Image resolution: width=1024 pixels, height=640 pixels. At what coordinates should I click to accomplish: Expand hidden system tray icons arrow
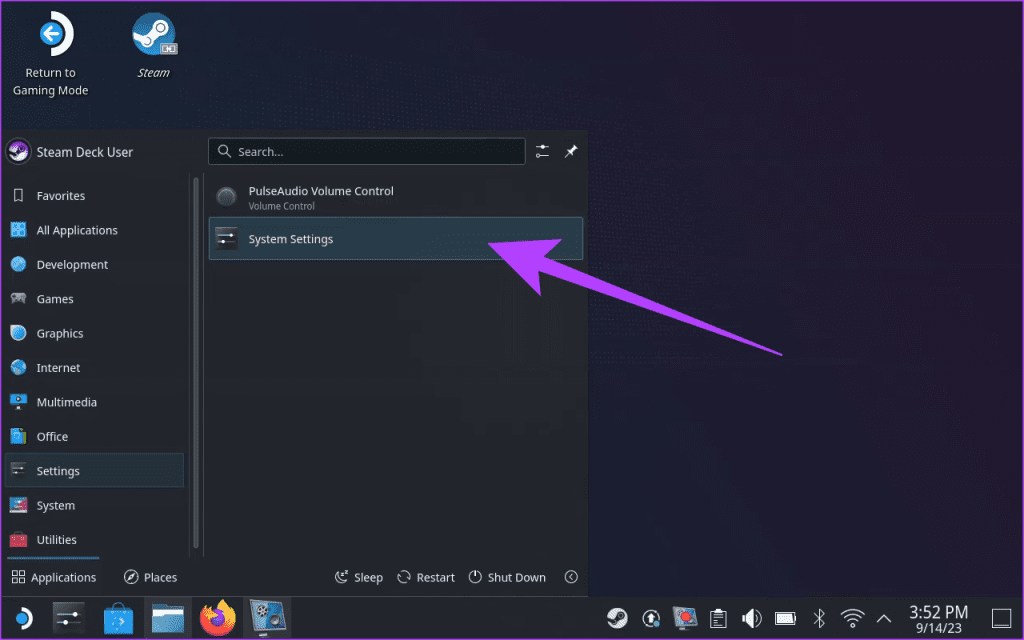884,618
